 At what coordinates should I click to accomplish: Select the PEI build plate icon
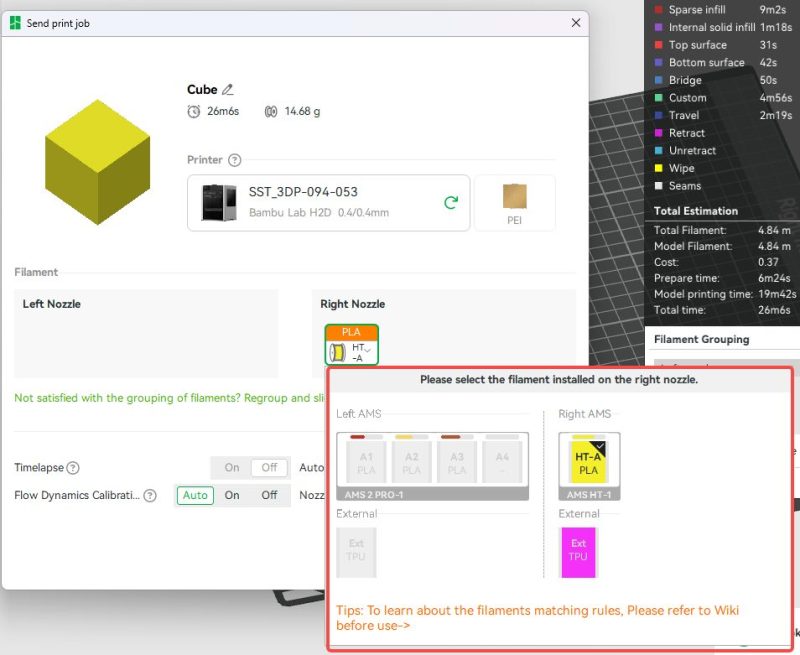[514, 202]
